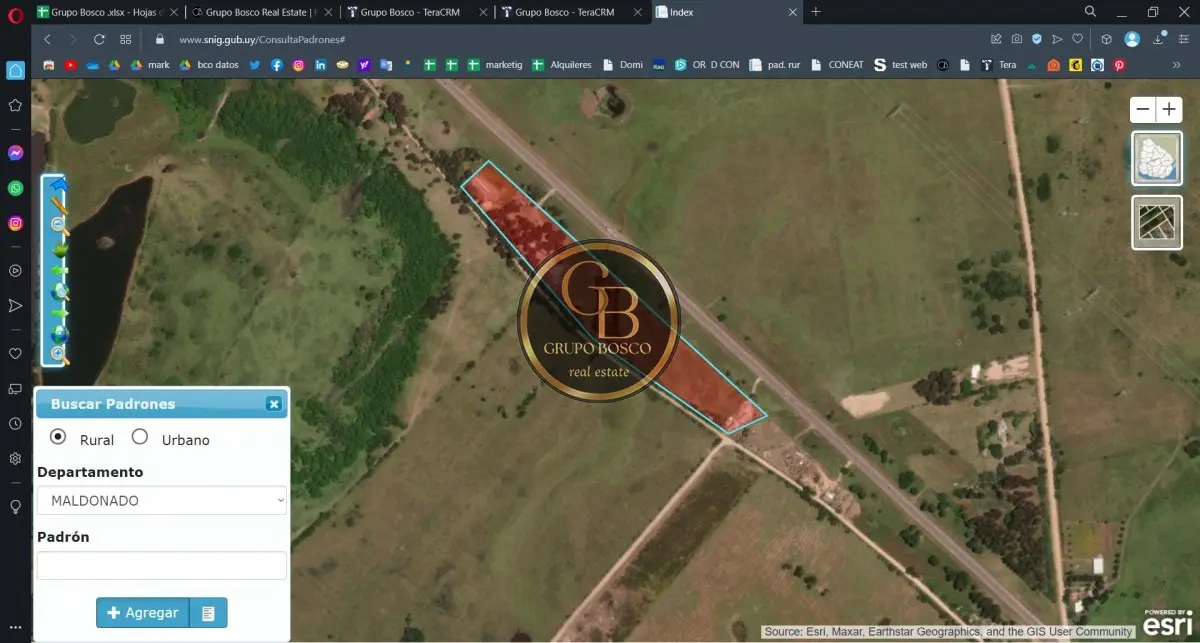Click the globe with magnifier tool
Screen dimensions: 1200x643
click(x=58, y=291)
